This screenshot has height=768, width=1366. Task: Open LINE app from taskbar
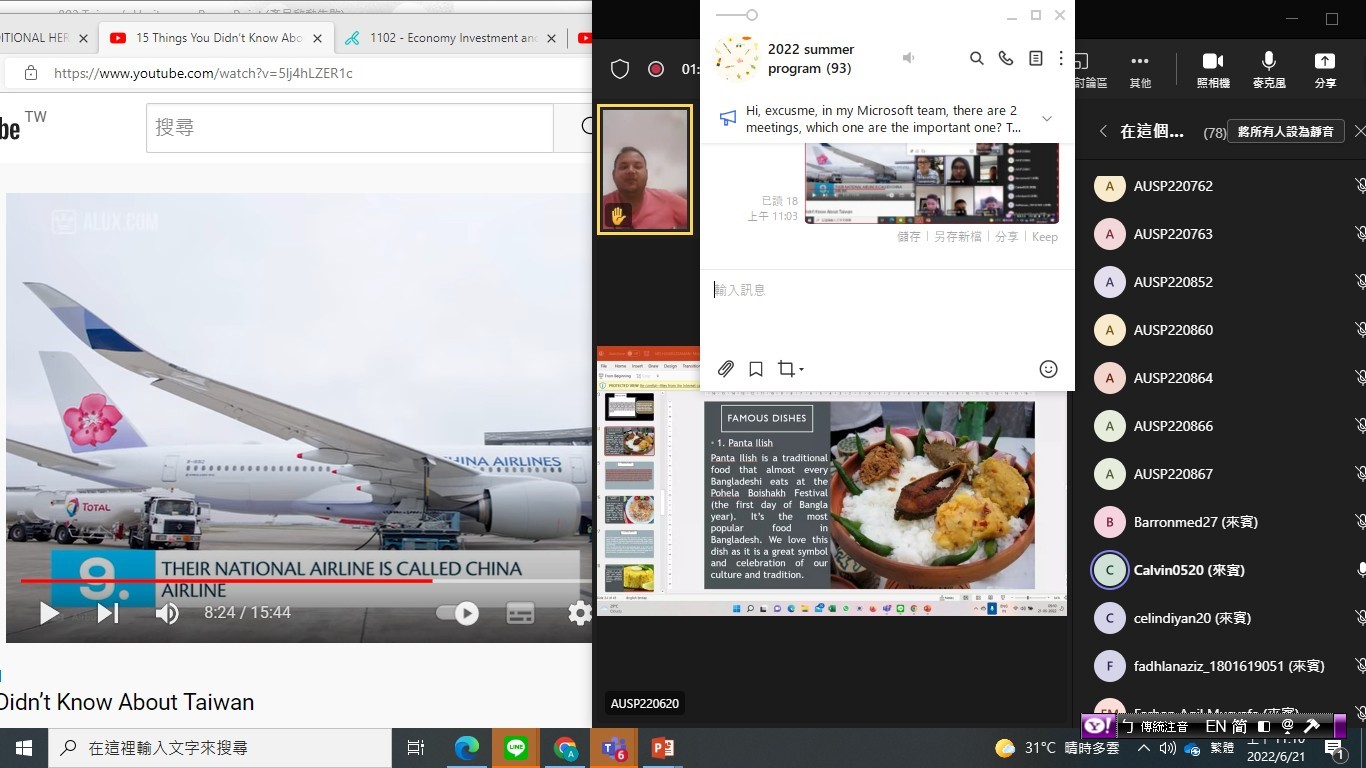tap(516, 748)
